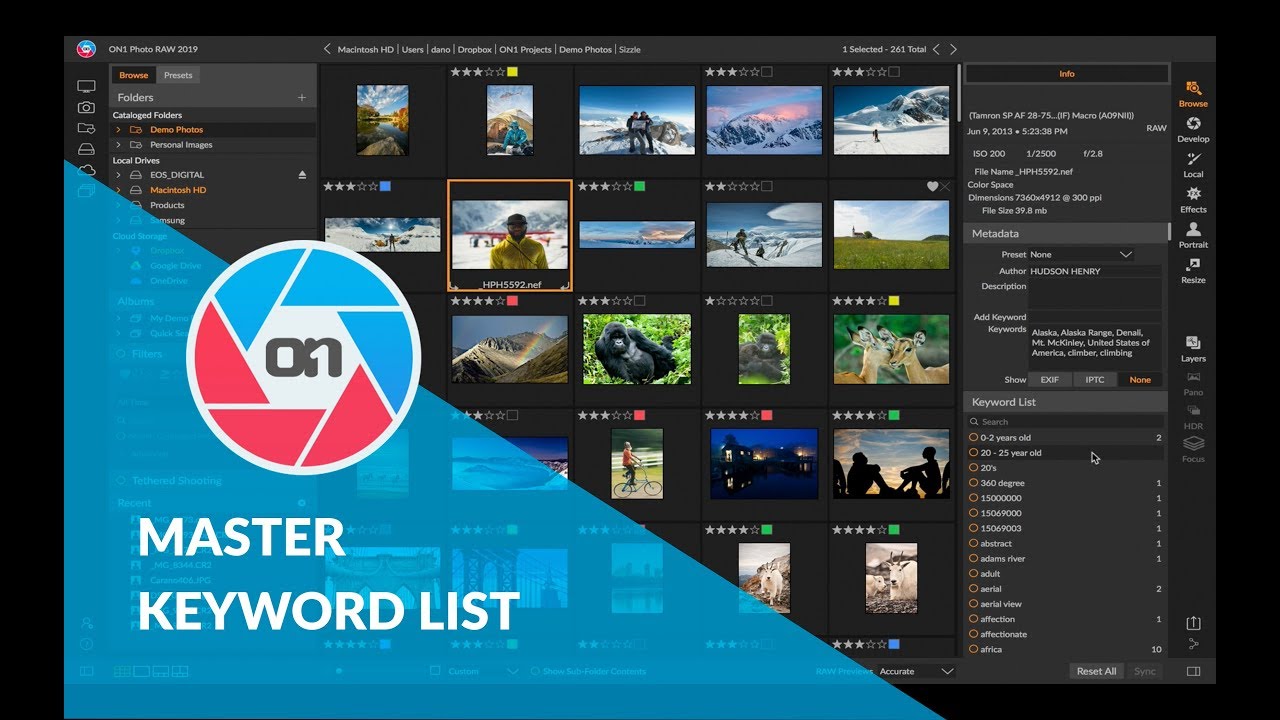Viewport: 1280px width, 720px height.
Task: Expand the Macintosh HD drive
Action: click(x=118, y=190)
